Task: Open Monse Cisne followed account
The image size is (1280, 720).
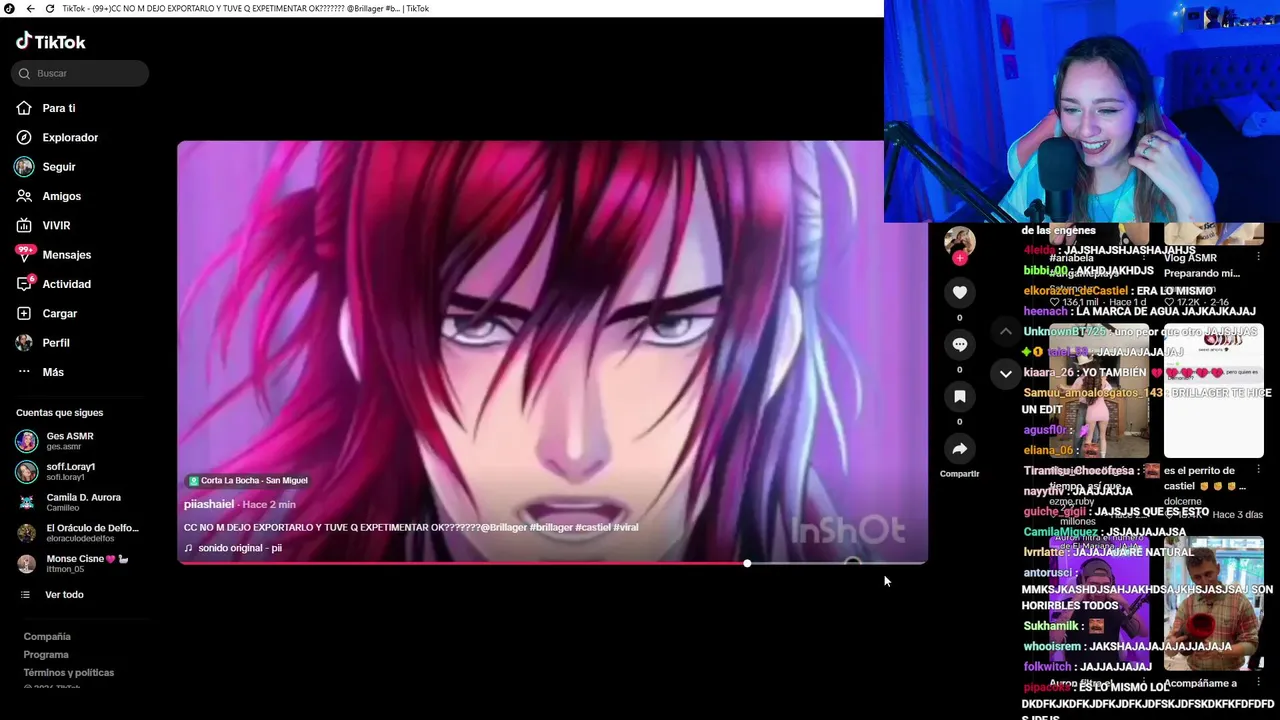Action: (x=73, y=563)
